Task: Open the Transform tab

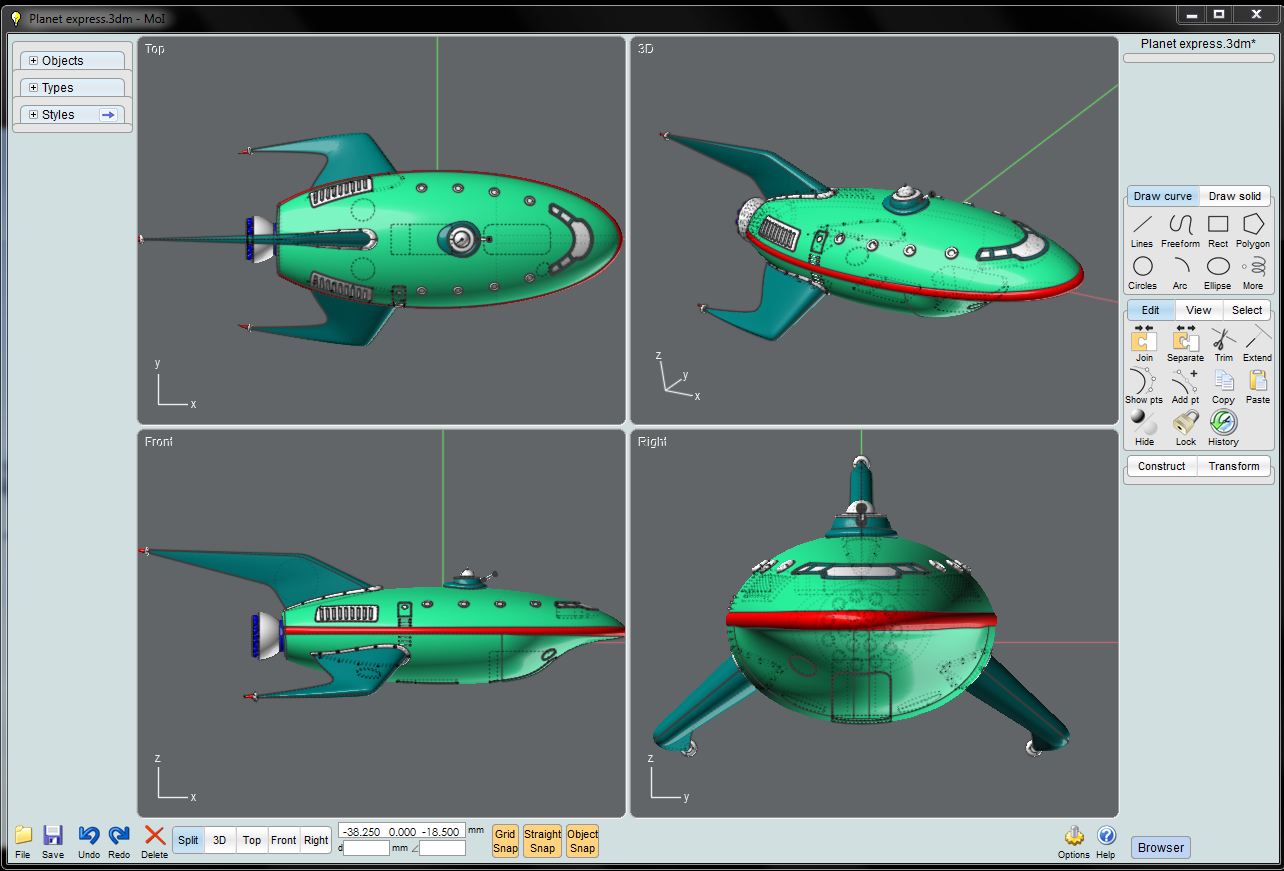Action: click(x=1234, y=466)
